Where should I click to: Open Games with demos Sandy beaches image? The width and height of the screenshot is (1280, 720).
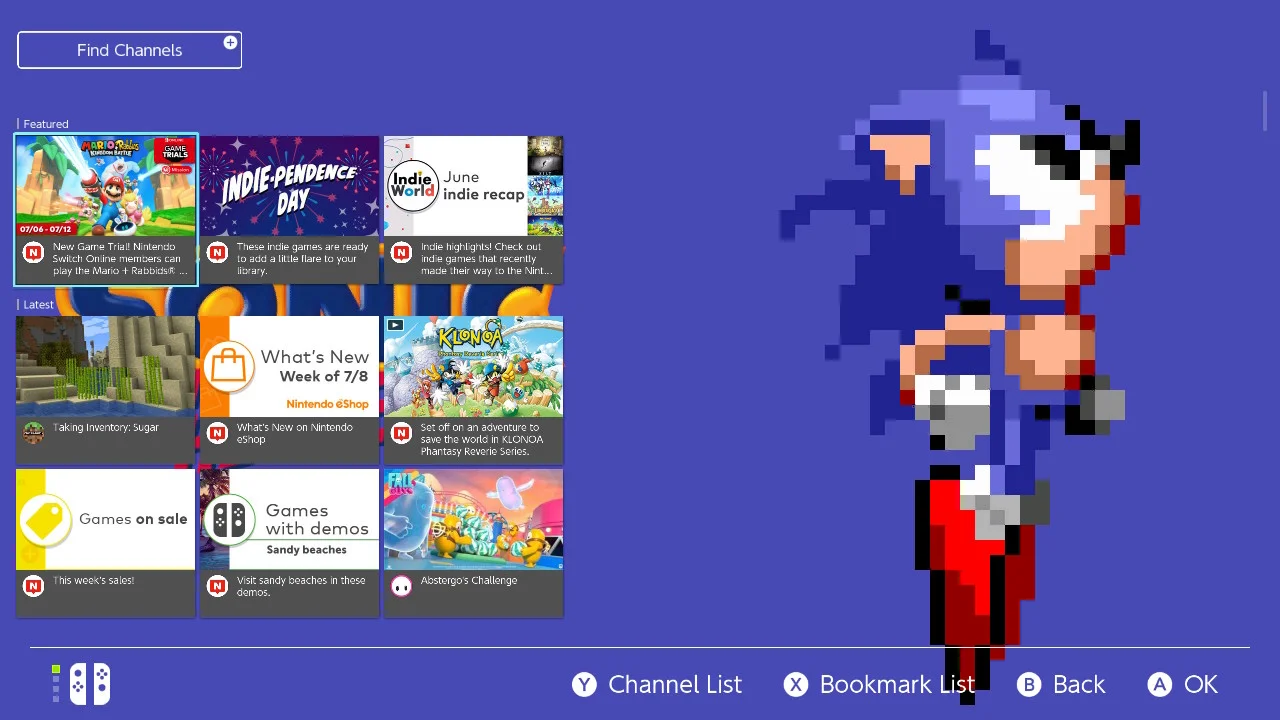click(x=289, y=519)
